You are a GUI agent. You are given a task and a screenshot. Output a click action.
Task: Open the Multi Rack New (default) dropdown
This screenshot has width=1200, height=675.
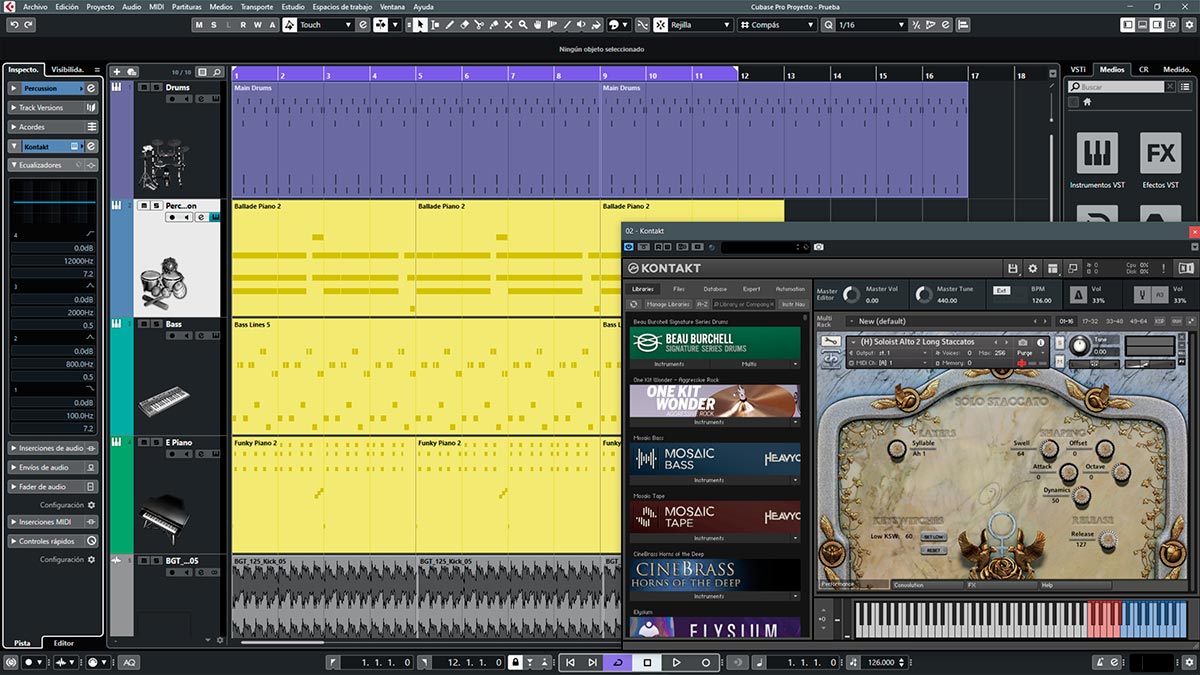946,321
